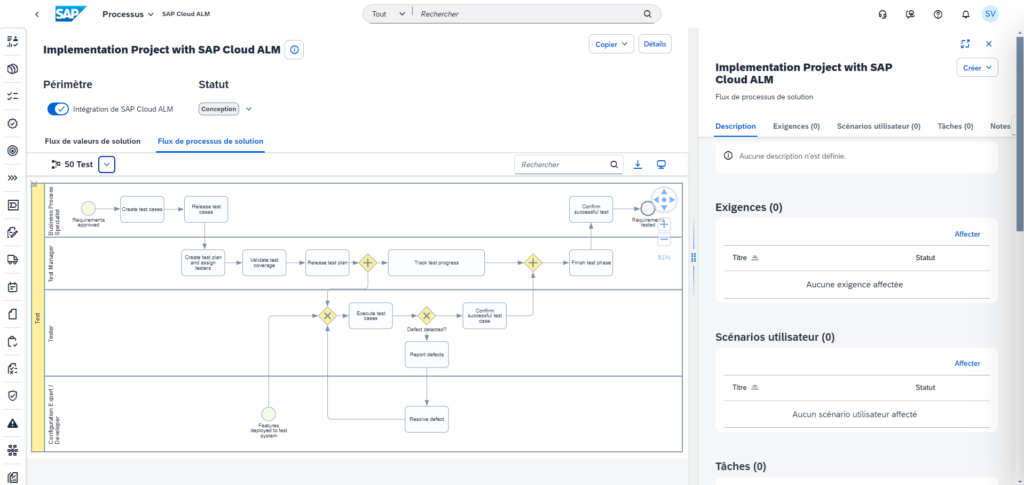Select the Report defects task box
Image resolution: width=1024 pixels, height=485 pixels.
tap(426, 354)
